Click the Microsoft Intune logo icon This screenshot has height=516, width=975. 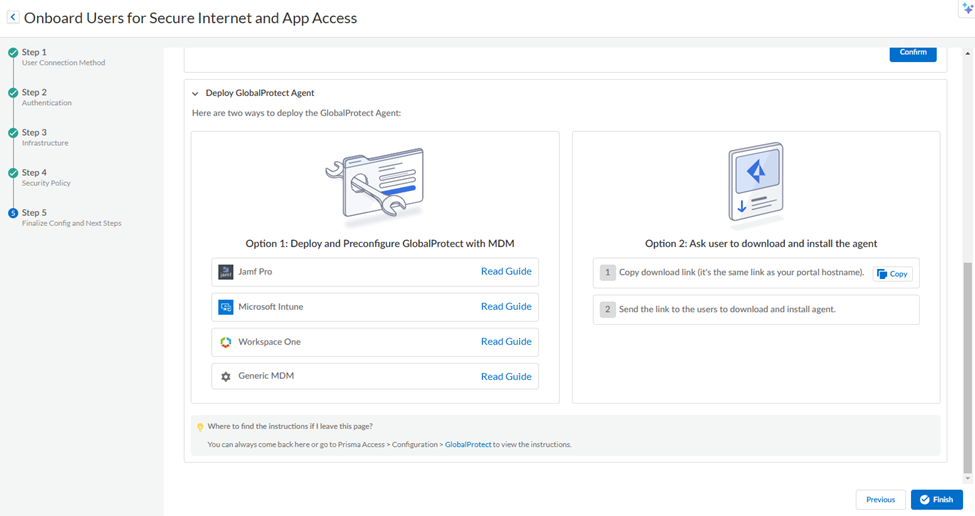tap(226, 307)
